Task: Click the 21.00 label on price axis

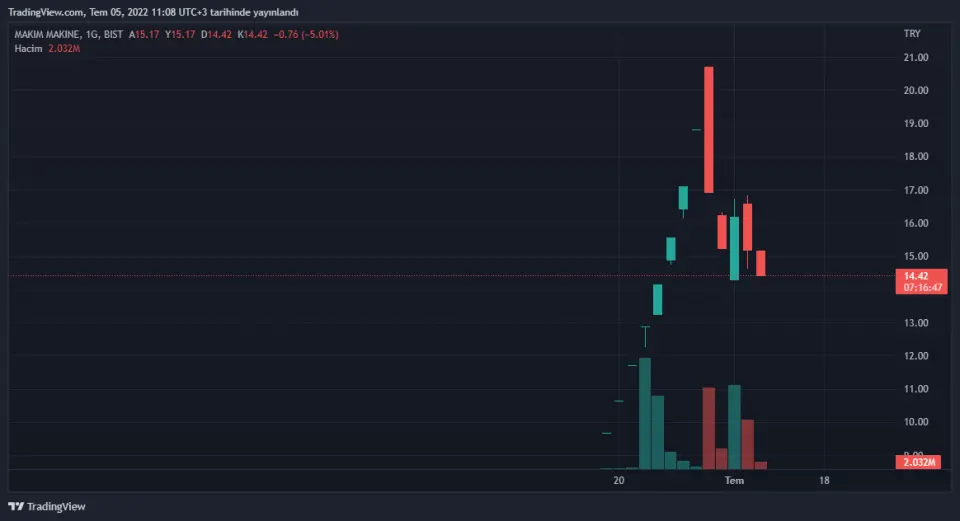Action: [915, 58]
